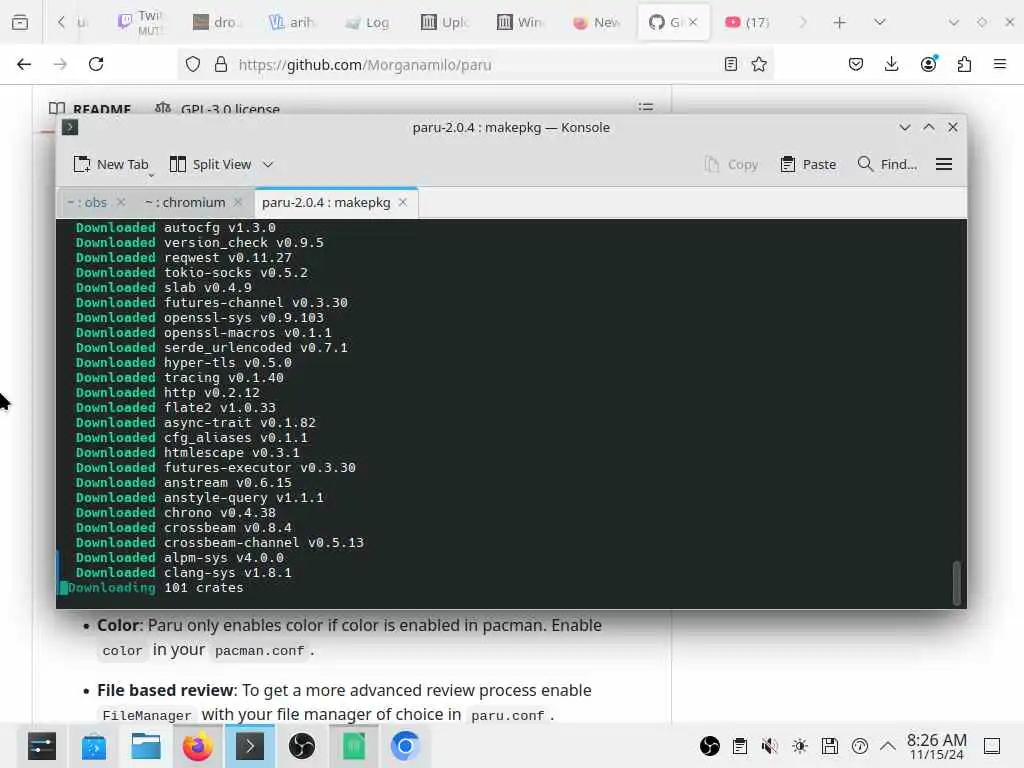The image size is (1024, 768).
Task: Open the Firefox account icon
Action: pos(929,64)
